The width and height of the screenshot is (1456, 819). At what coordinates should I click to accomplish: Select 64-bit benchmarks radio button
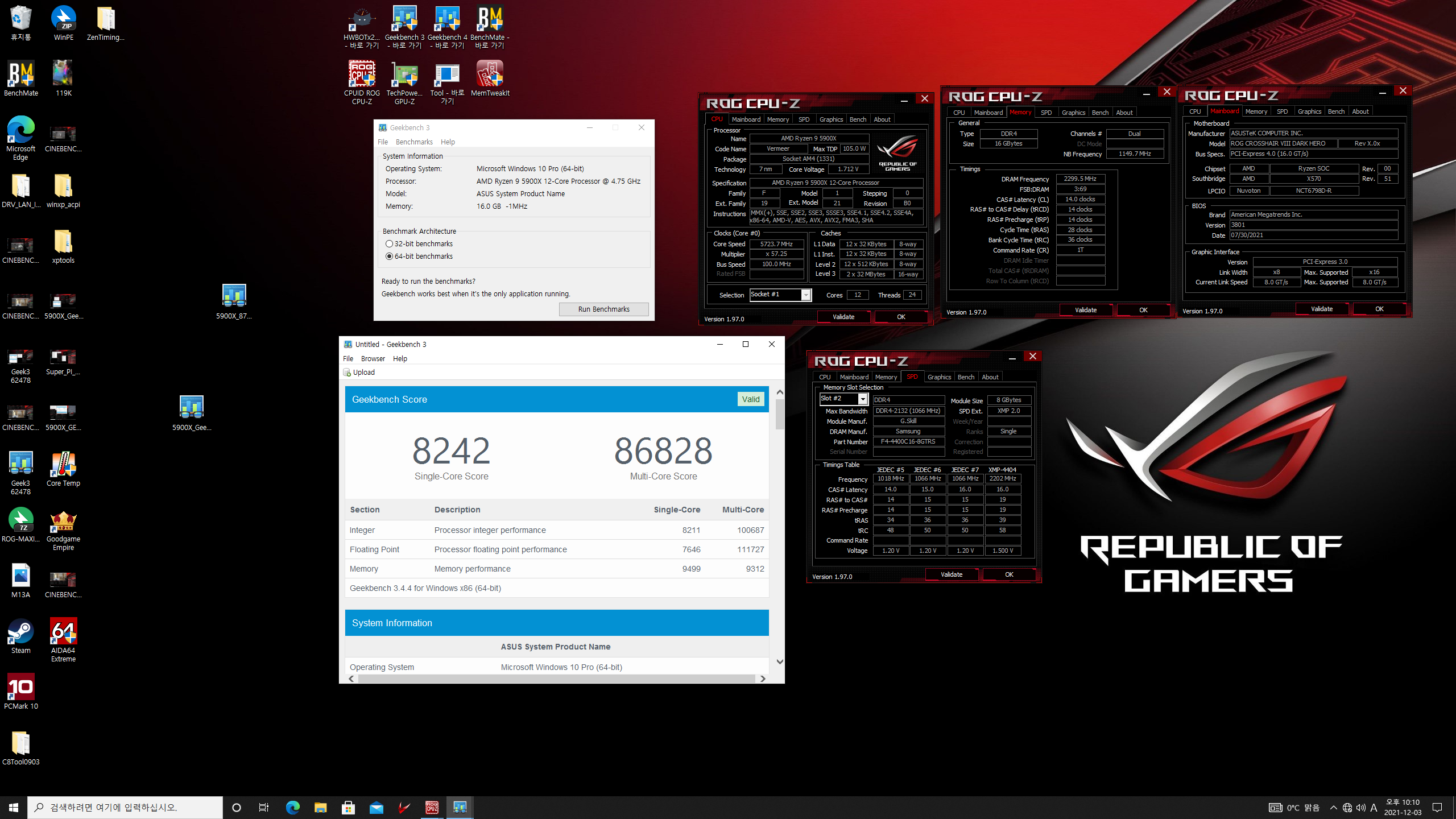[390, 256]
